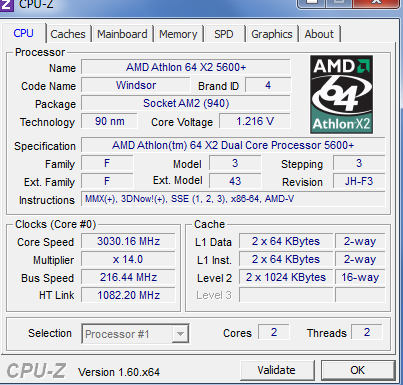Click the Core Speed value box

point(128,241)
